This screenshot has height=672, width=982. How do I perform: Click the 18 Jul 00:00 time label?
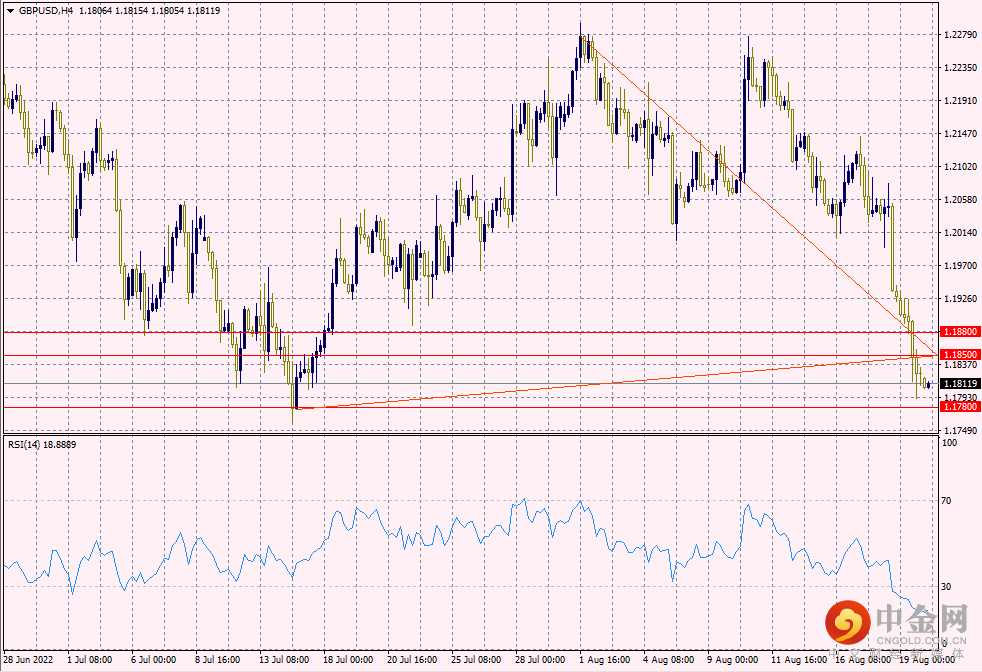348,659
